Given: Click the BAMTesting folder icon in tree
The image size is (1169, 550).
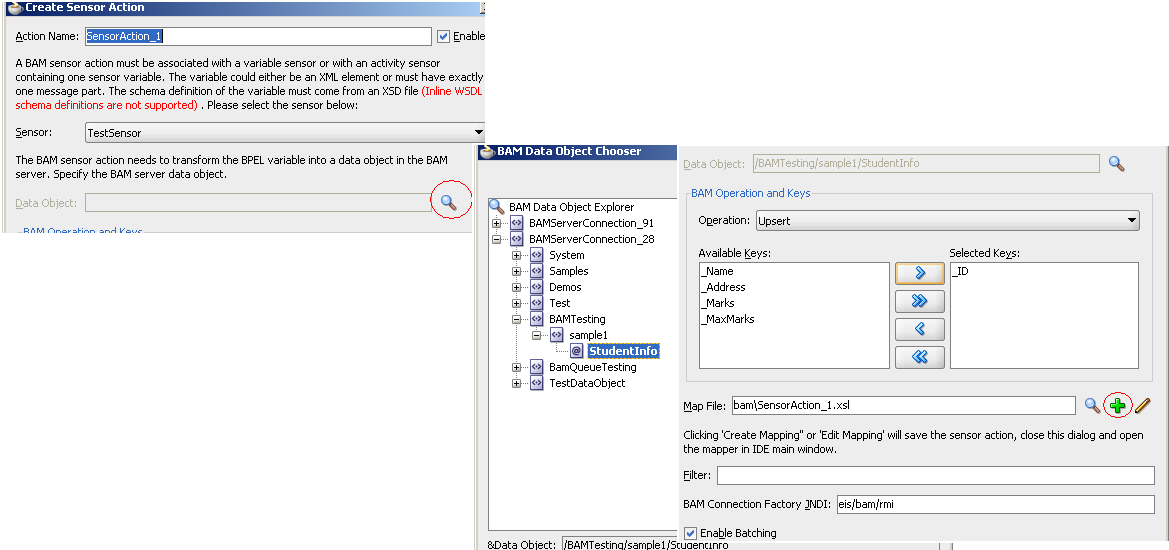Looking at the screenshot, I should click(537, 319).
